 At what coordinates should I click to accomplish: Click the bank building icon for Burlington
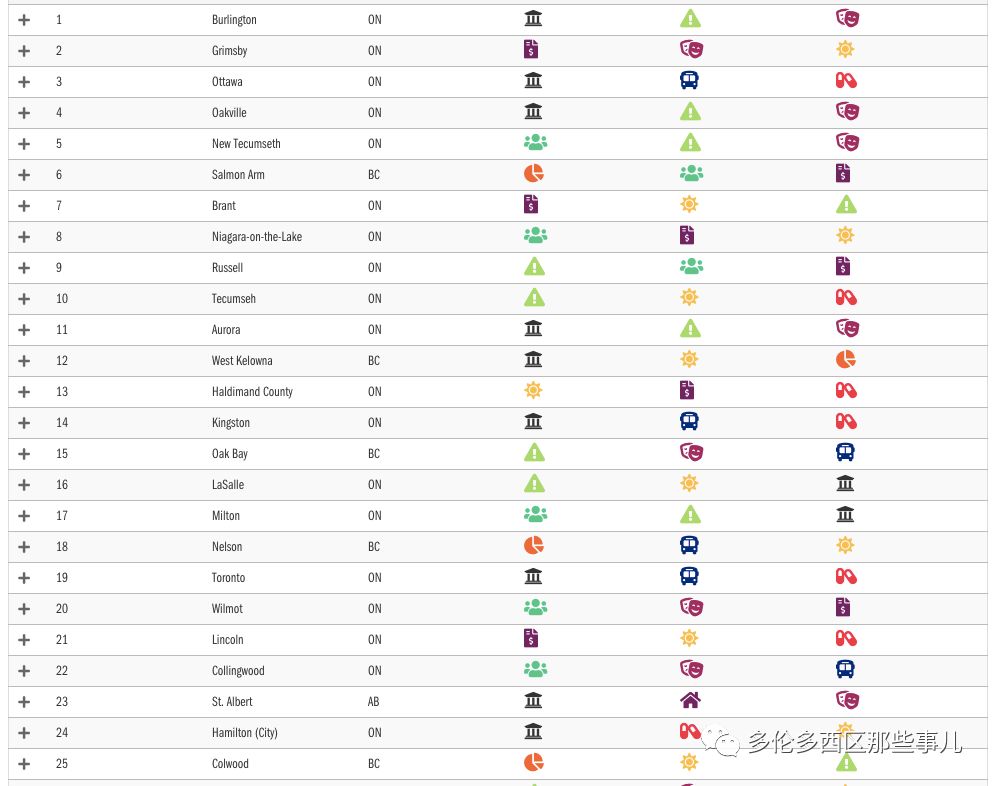coord(533,19)
